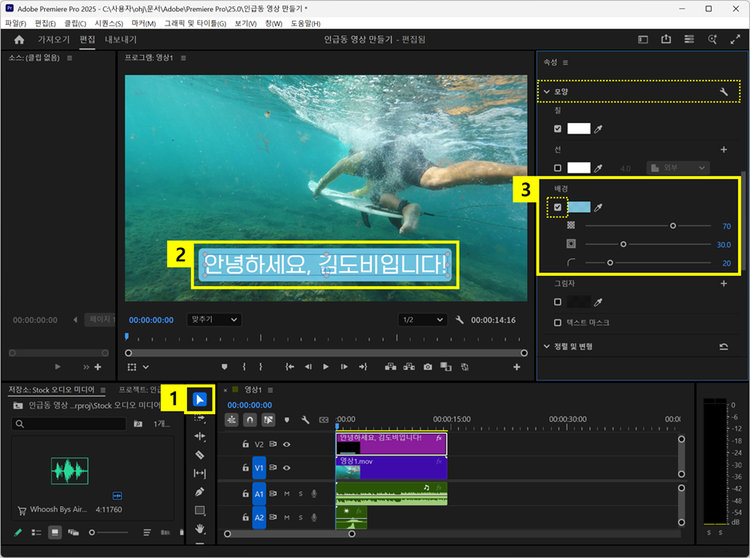Disable the 배경 background checkbox

[558, 207]
